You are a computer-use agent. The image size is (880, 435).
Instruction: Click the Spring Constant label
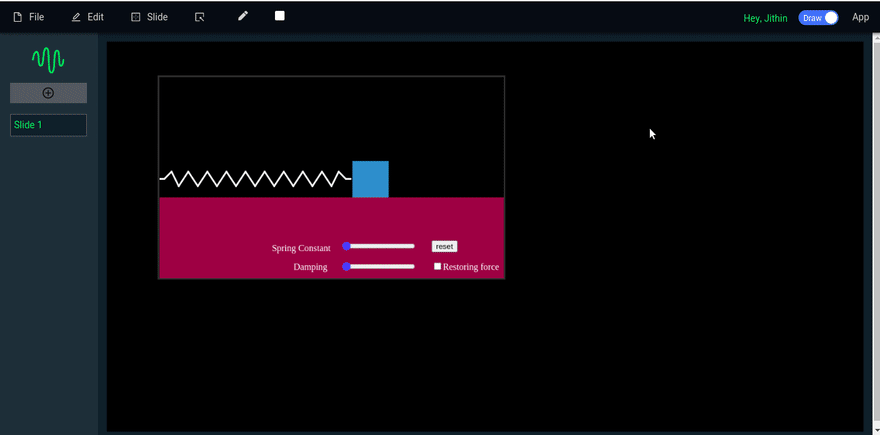(301, 248)
